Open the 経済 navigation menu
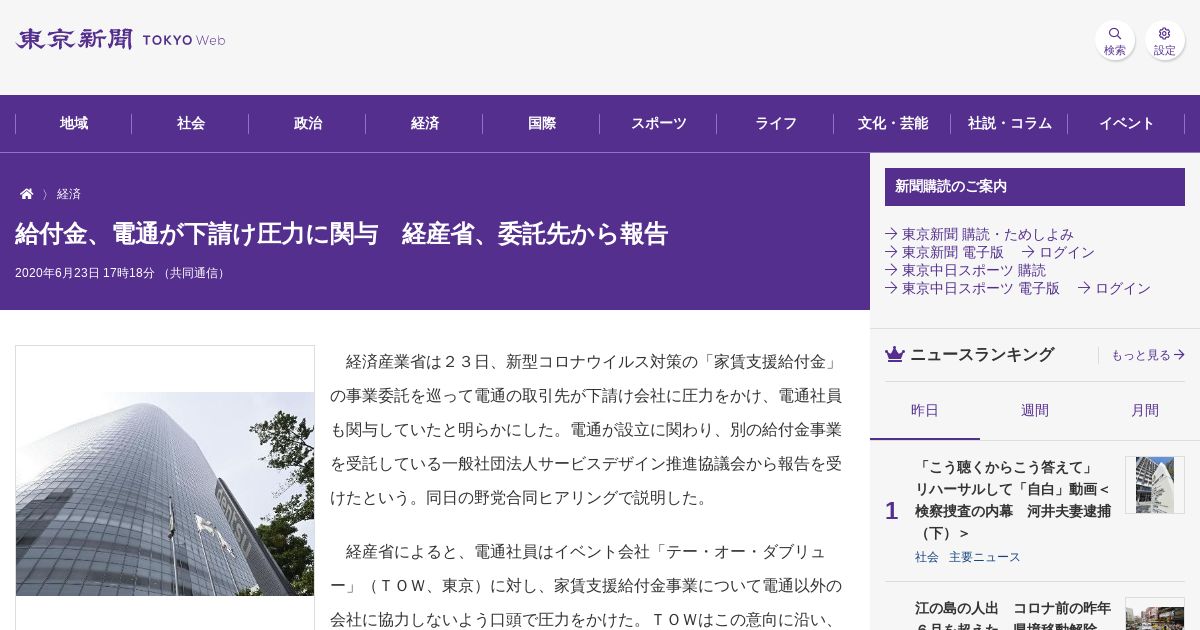 [425, 124]
